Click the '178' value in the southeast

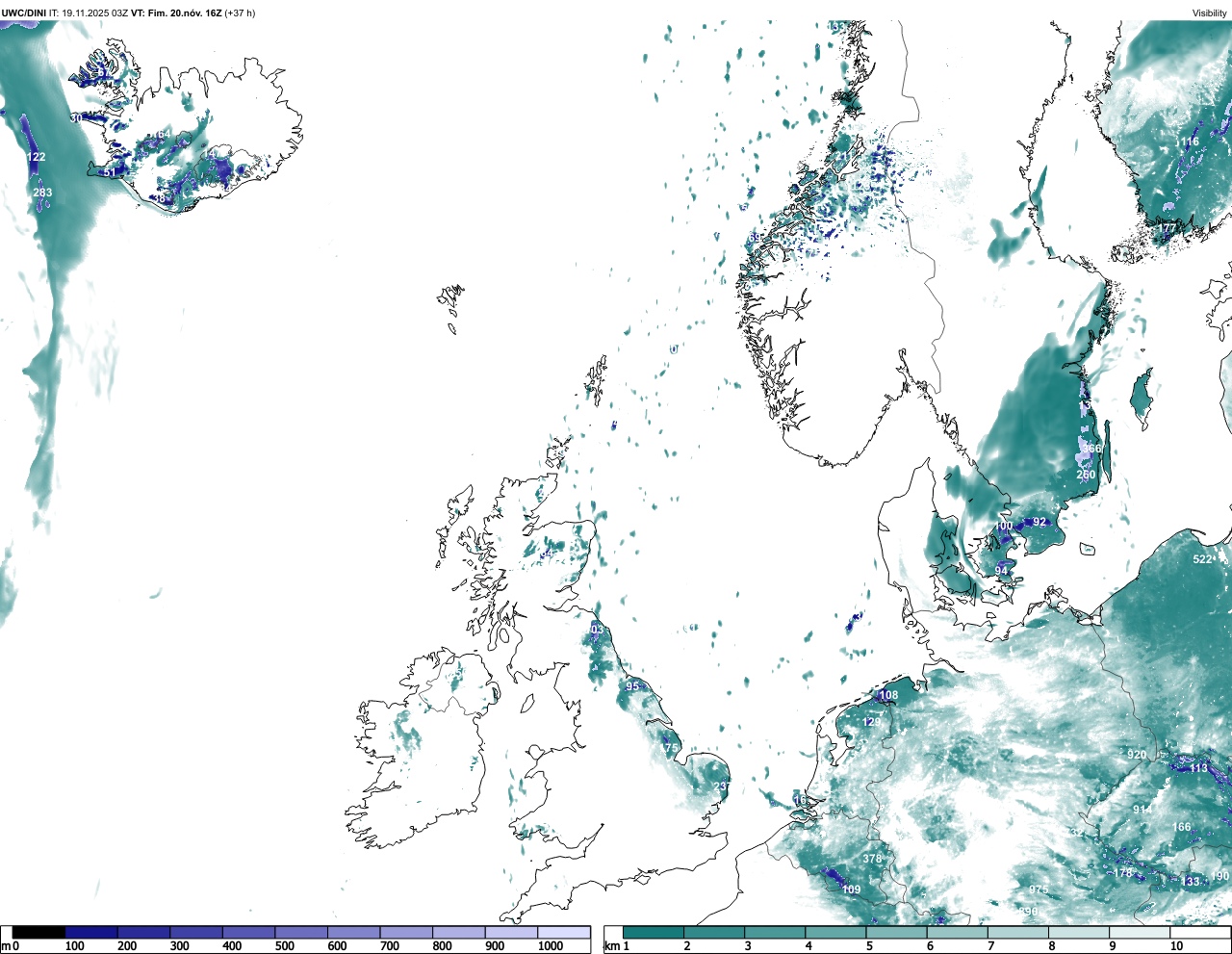(x=1123, y=873)
